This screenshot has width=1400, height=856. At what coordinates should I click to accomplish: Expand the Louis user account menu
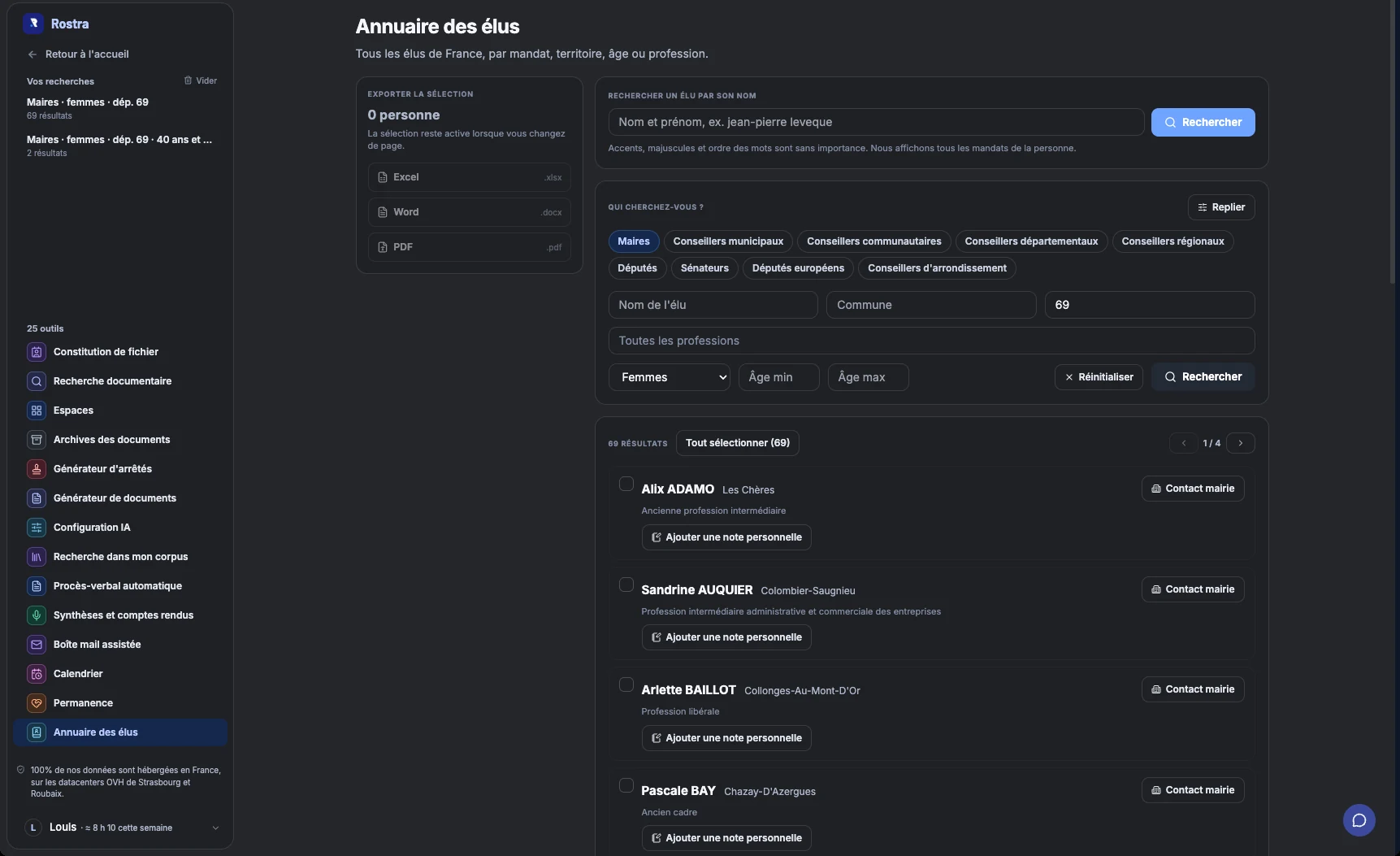[x=122, y=828]
